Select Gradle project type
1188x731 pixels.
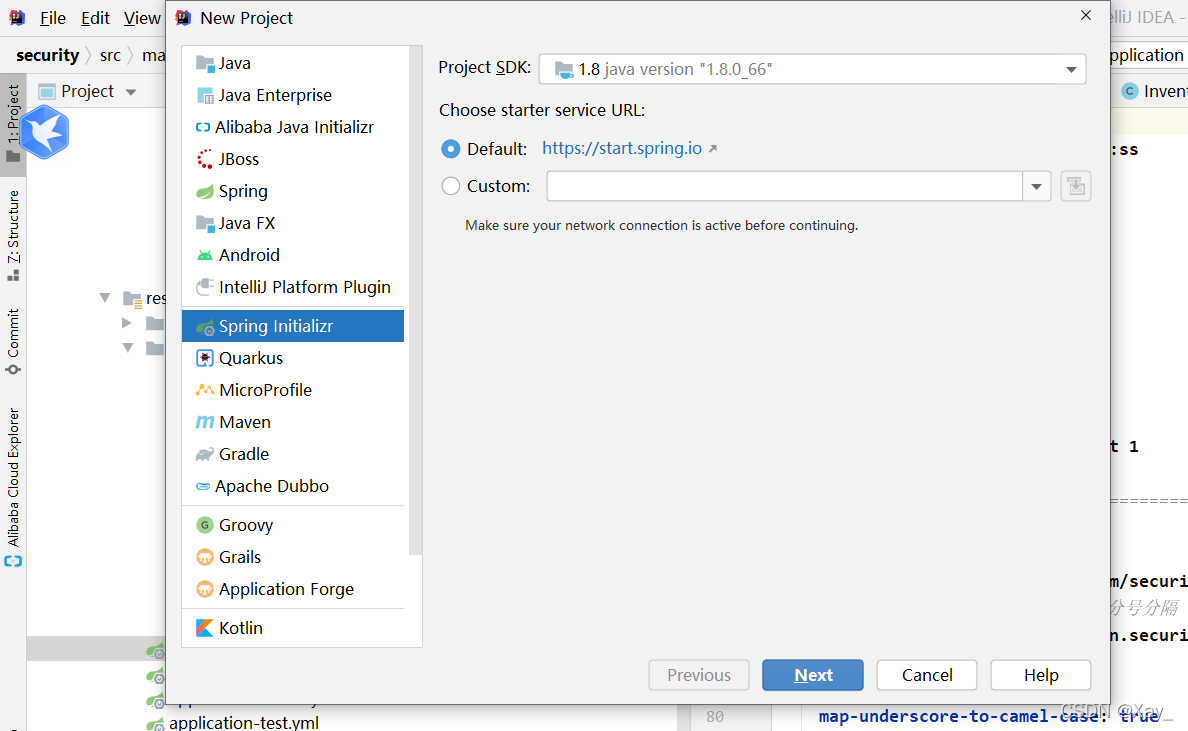[292, 454]
